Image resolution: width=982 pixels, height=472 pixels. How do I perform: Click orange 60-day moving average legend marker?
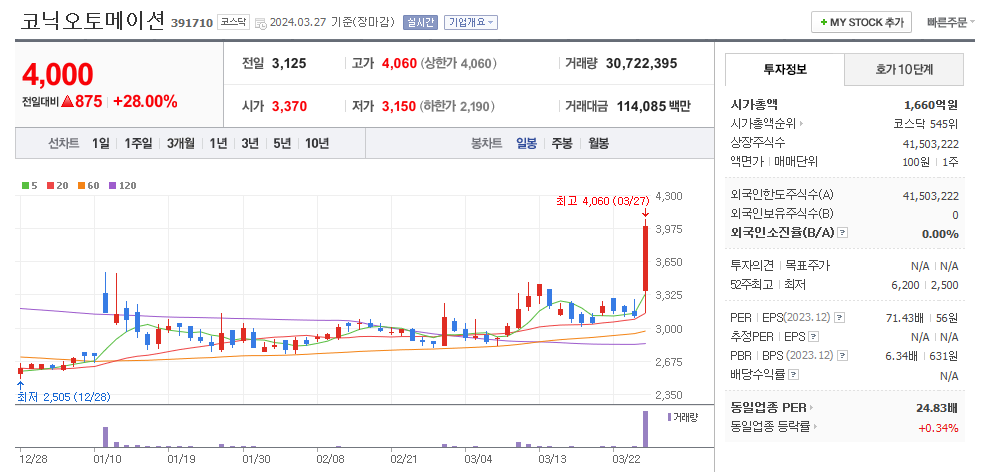coord(81,185)
